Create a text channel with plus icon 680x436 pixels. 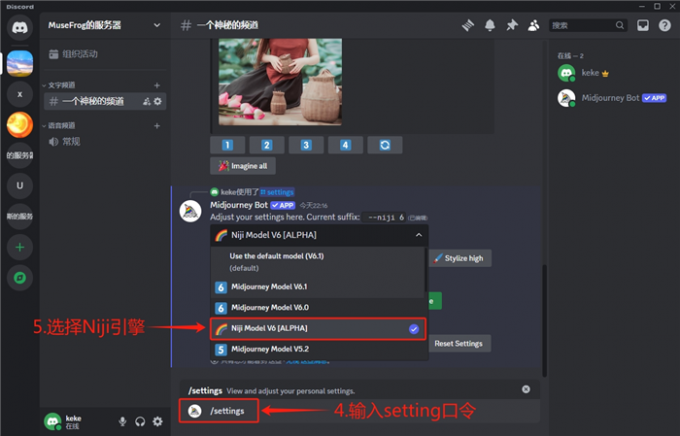pos(157,85)
